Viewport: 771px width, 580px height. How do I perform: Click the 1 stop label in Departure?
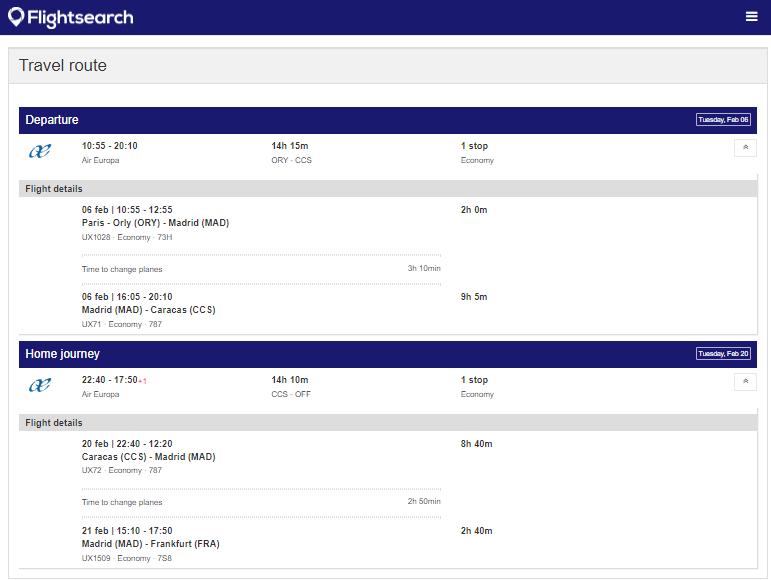click(474, 145)
